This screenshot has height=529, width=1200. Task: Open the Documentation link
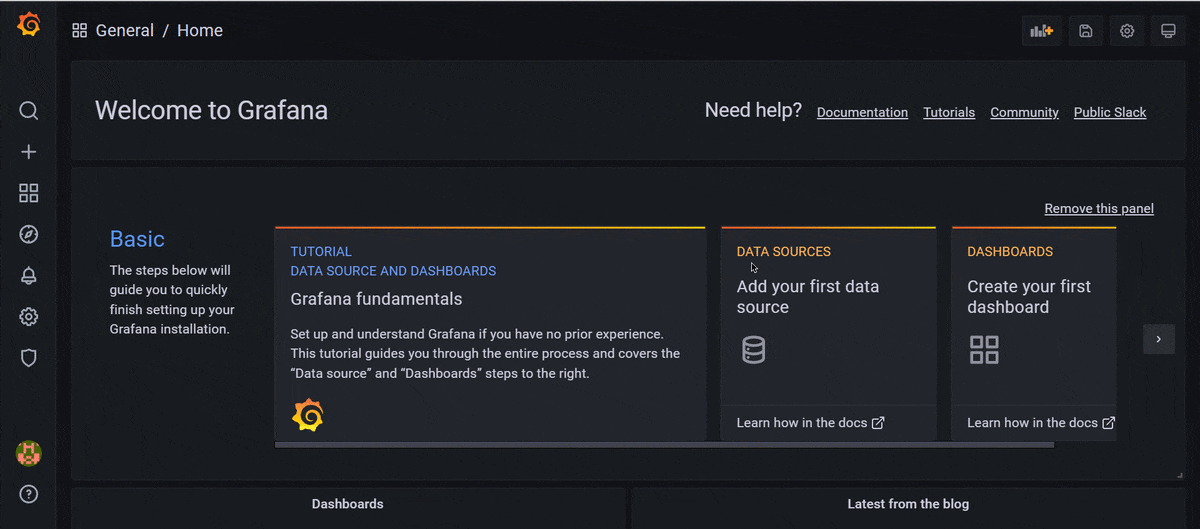[x=862, y=113]
